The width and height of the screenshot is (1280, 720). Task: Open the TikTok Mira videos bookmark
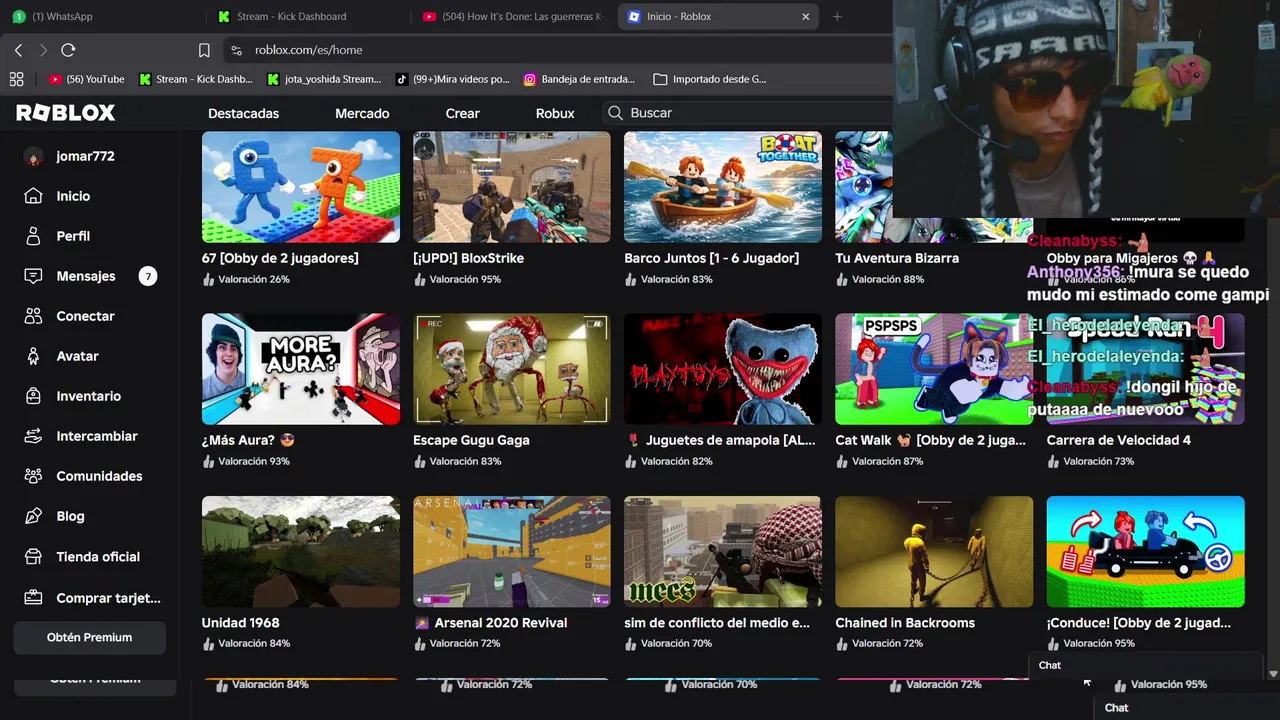[452, 79]
